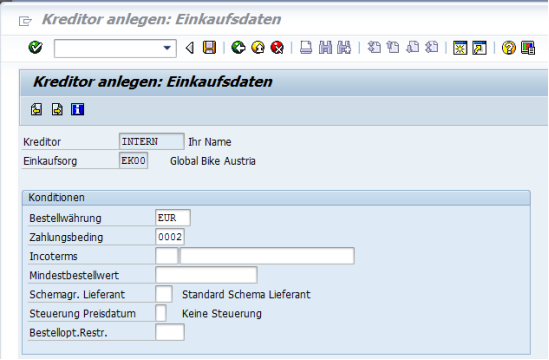Go to next page icon
Image resolution: width=549 pixels, height=360 pixels.
tap(412, 47)
